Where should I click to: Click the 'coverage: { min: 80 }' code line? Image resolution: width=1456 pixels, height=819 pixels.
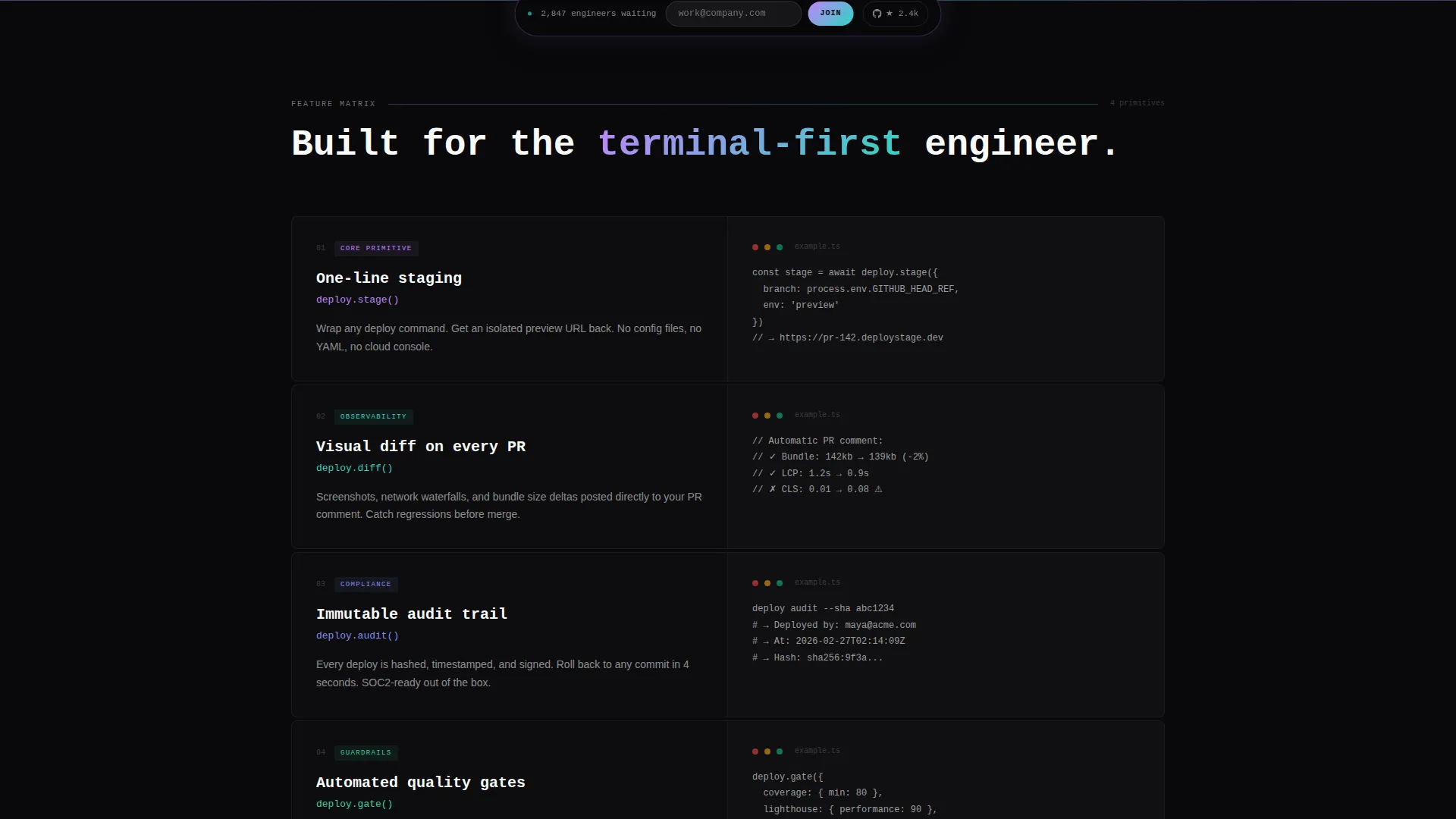pos(823,793)
